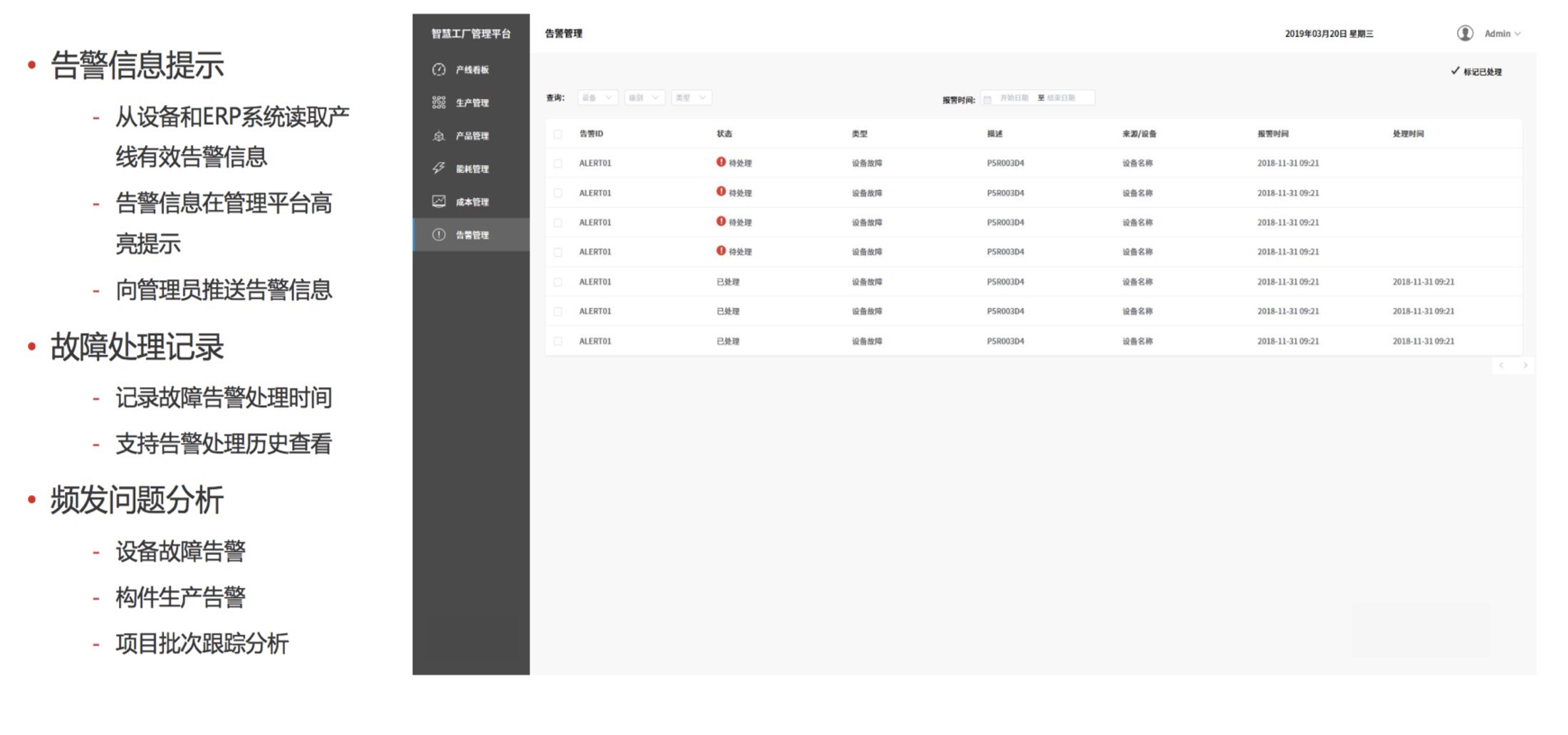Expand the Admin account menu

pyautogui.click(x=1502, y=33)
